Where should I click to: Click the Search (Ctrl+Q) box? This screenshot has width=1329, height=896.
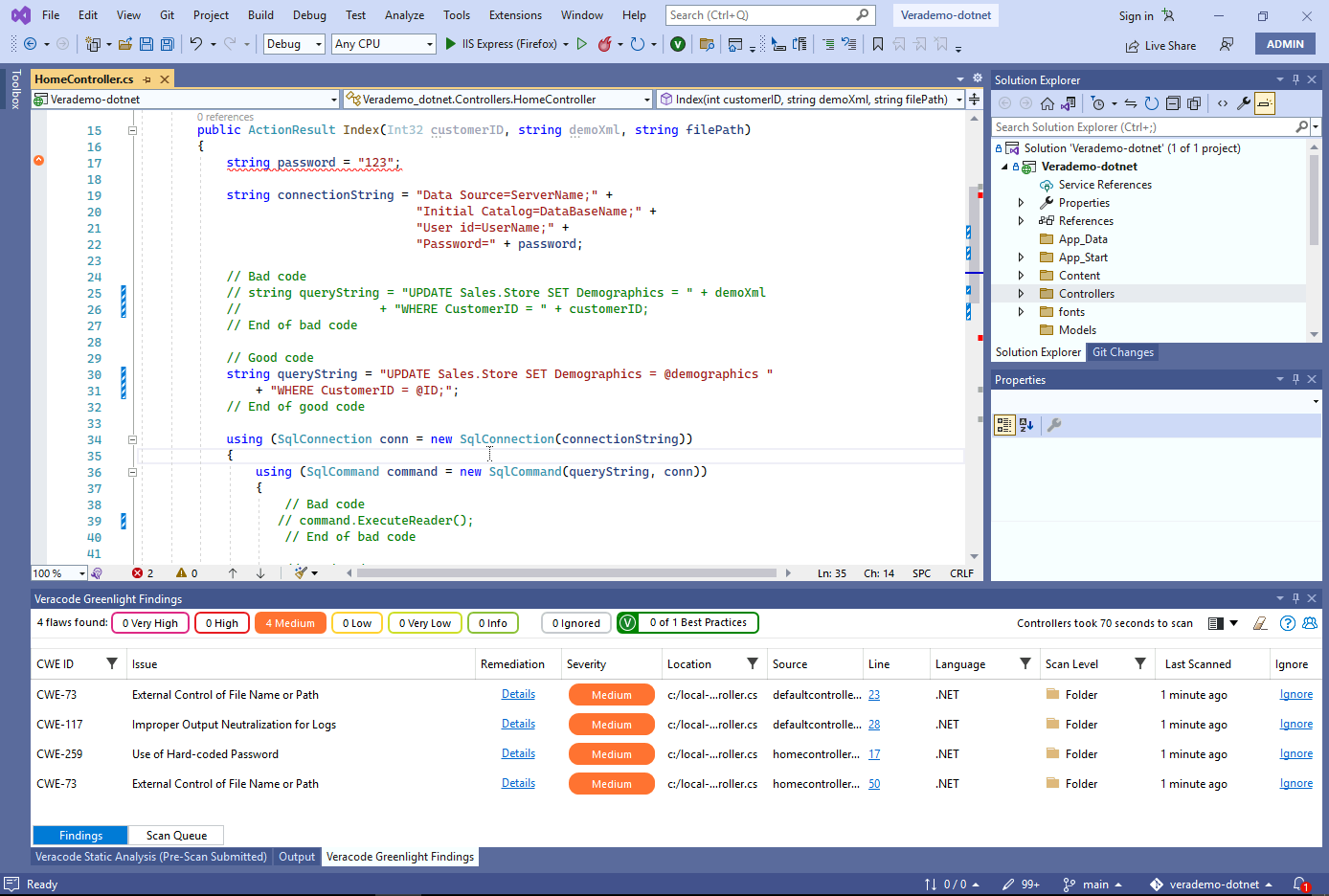(x=771, y=15)
